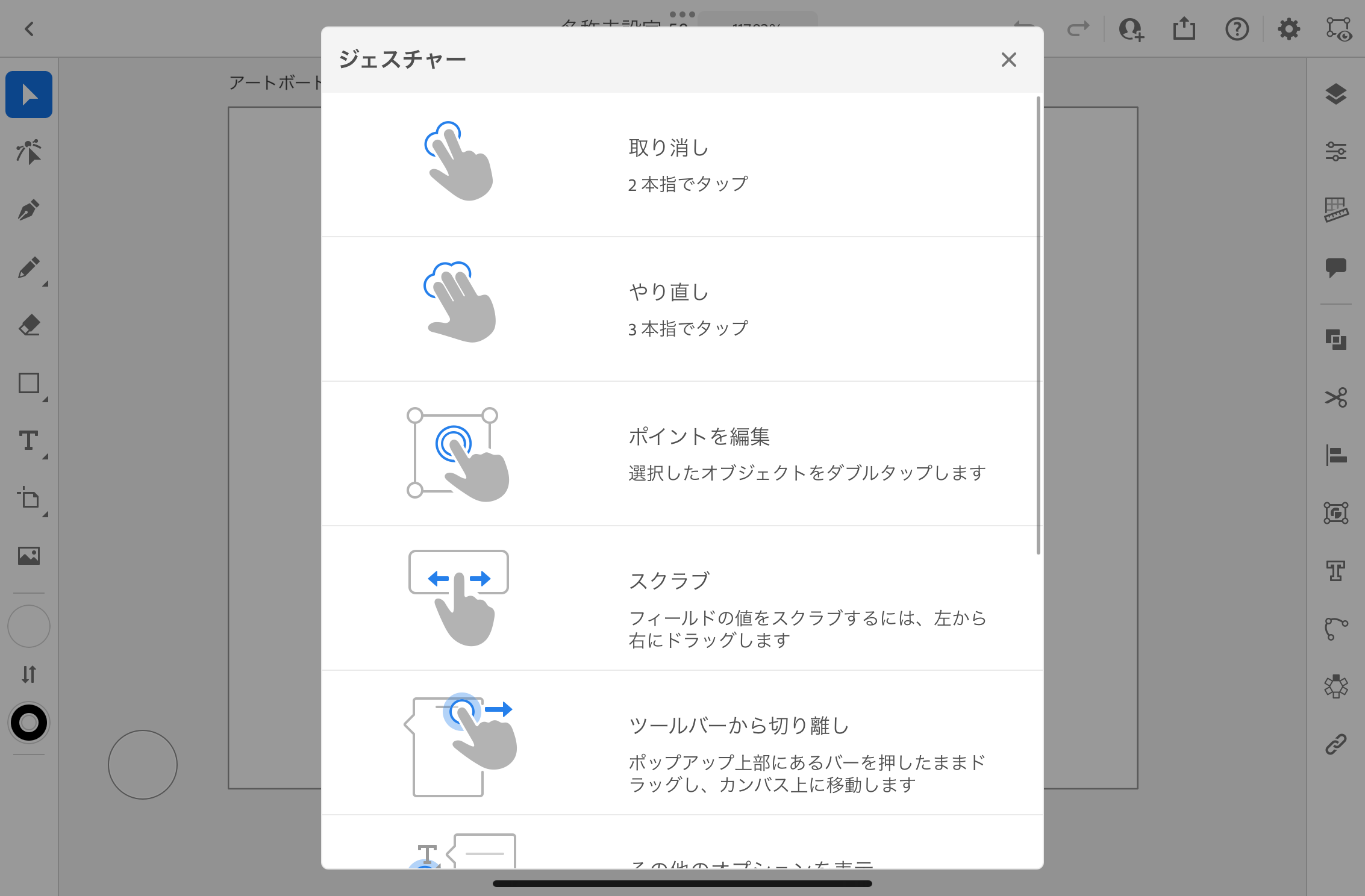The width and height of the screenshot is (1365, 896).
Task: Open the help question mark icon
Action: (x=1237, y=29)
